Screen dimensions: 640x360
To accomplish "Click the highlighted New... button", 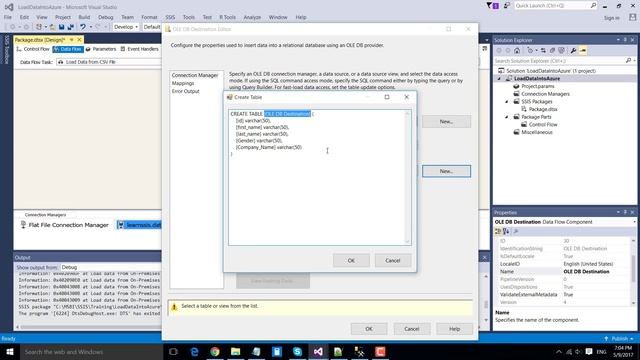I will click(x=446, y=171).
